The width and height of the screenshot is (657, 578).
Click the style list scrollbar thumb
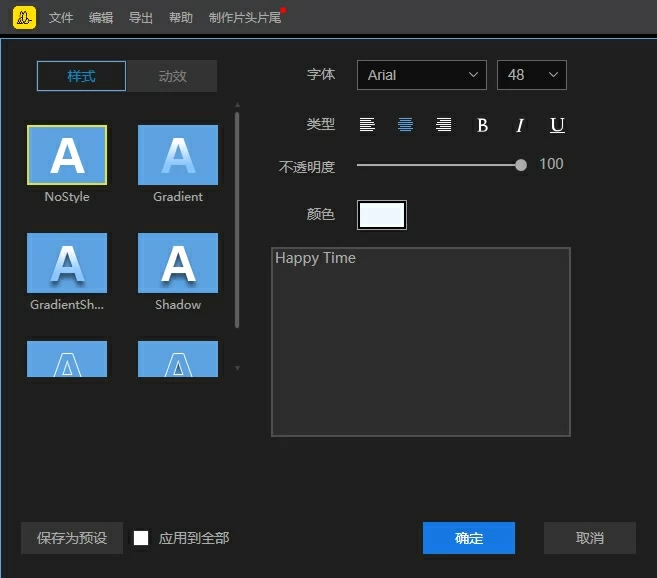click(x=237, y=220)
